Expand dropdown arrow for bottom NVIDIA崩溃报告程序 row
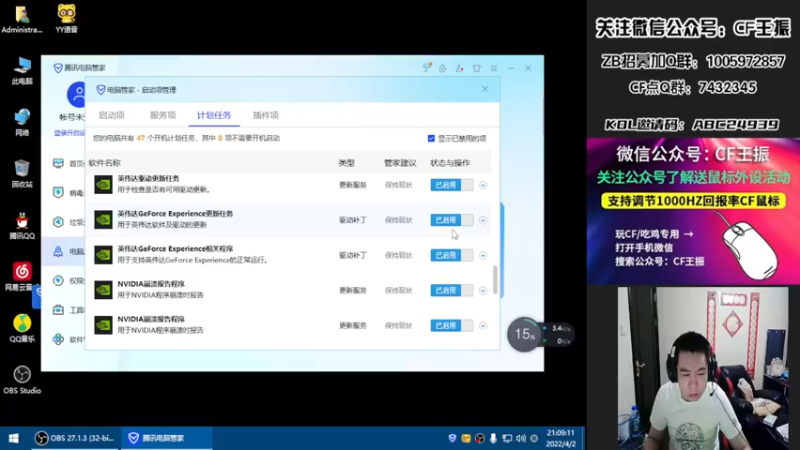 click(x=483, y=326)
